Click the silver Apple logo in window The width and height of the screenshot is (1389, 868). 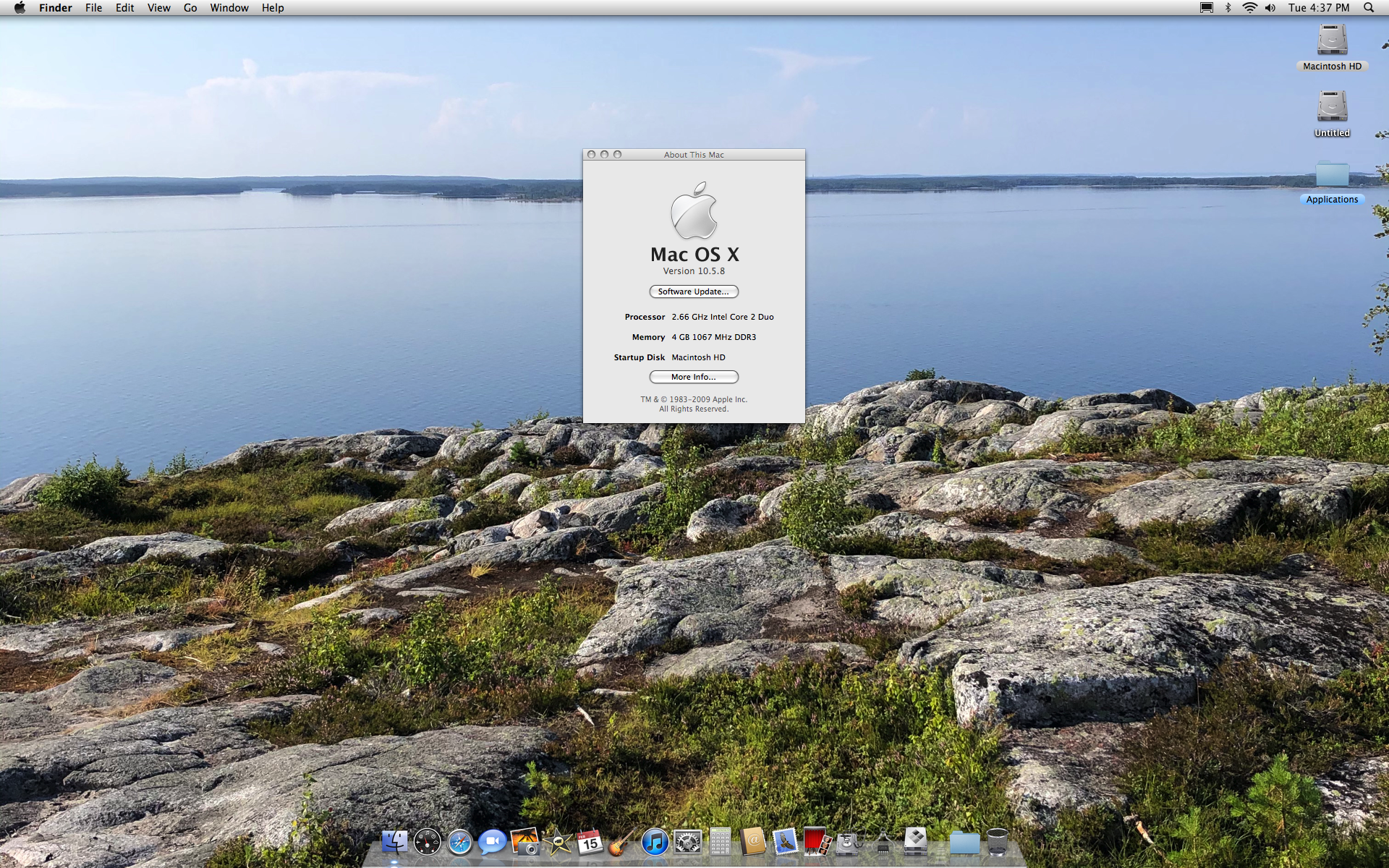coord(694,210)
